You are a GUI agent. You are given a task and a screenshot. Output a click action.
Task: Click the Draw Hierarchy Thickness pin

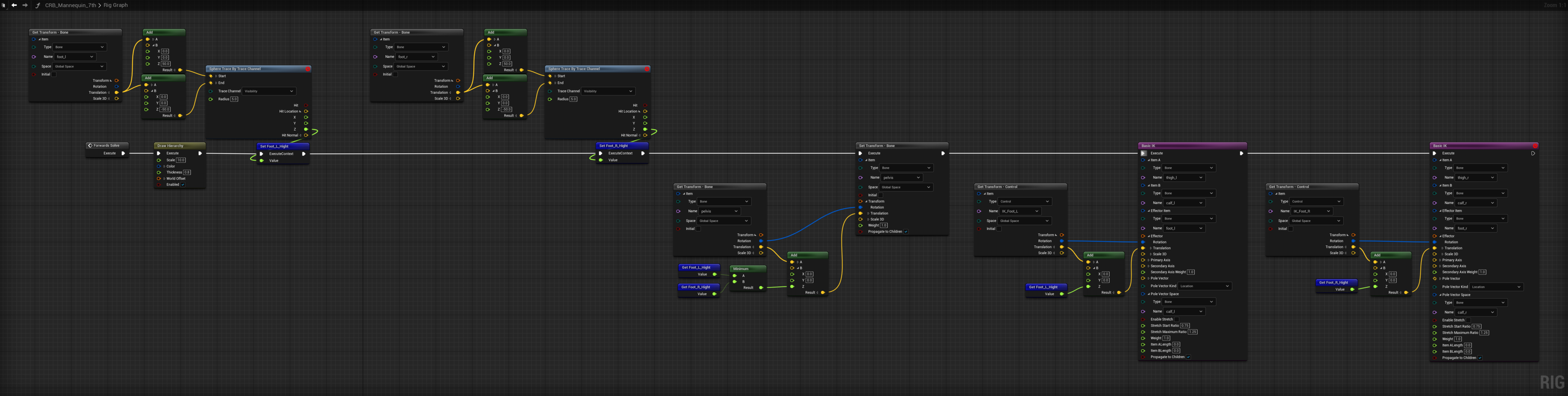point(159,172)
